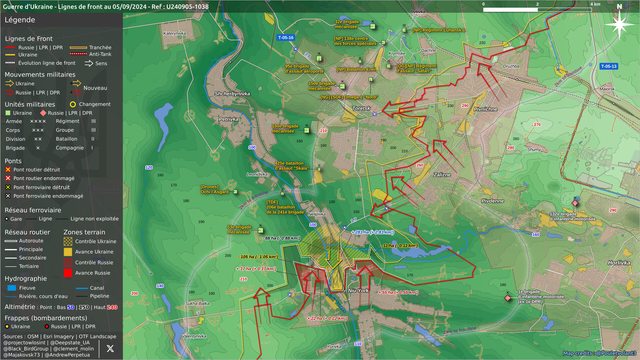Click the north compass star icon

[619, 24]
